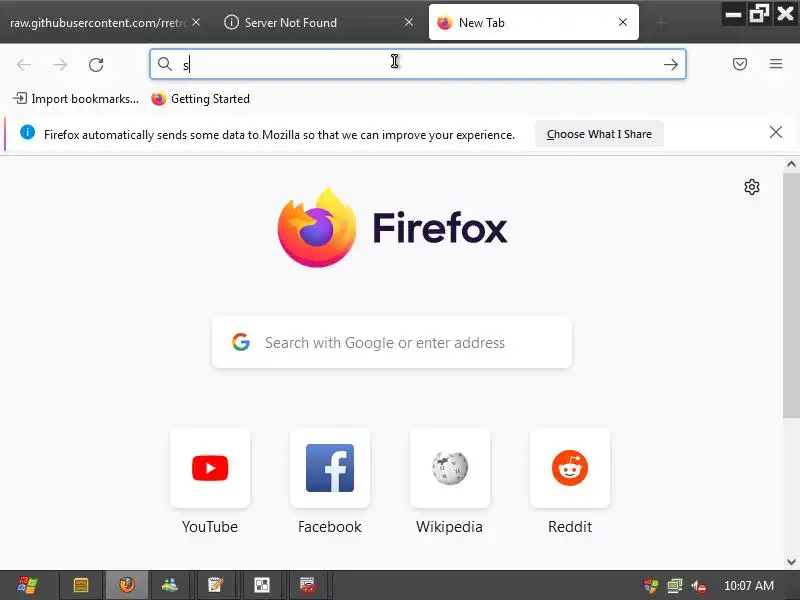Click the vertical scrollbar thumb

pos(791,296)
